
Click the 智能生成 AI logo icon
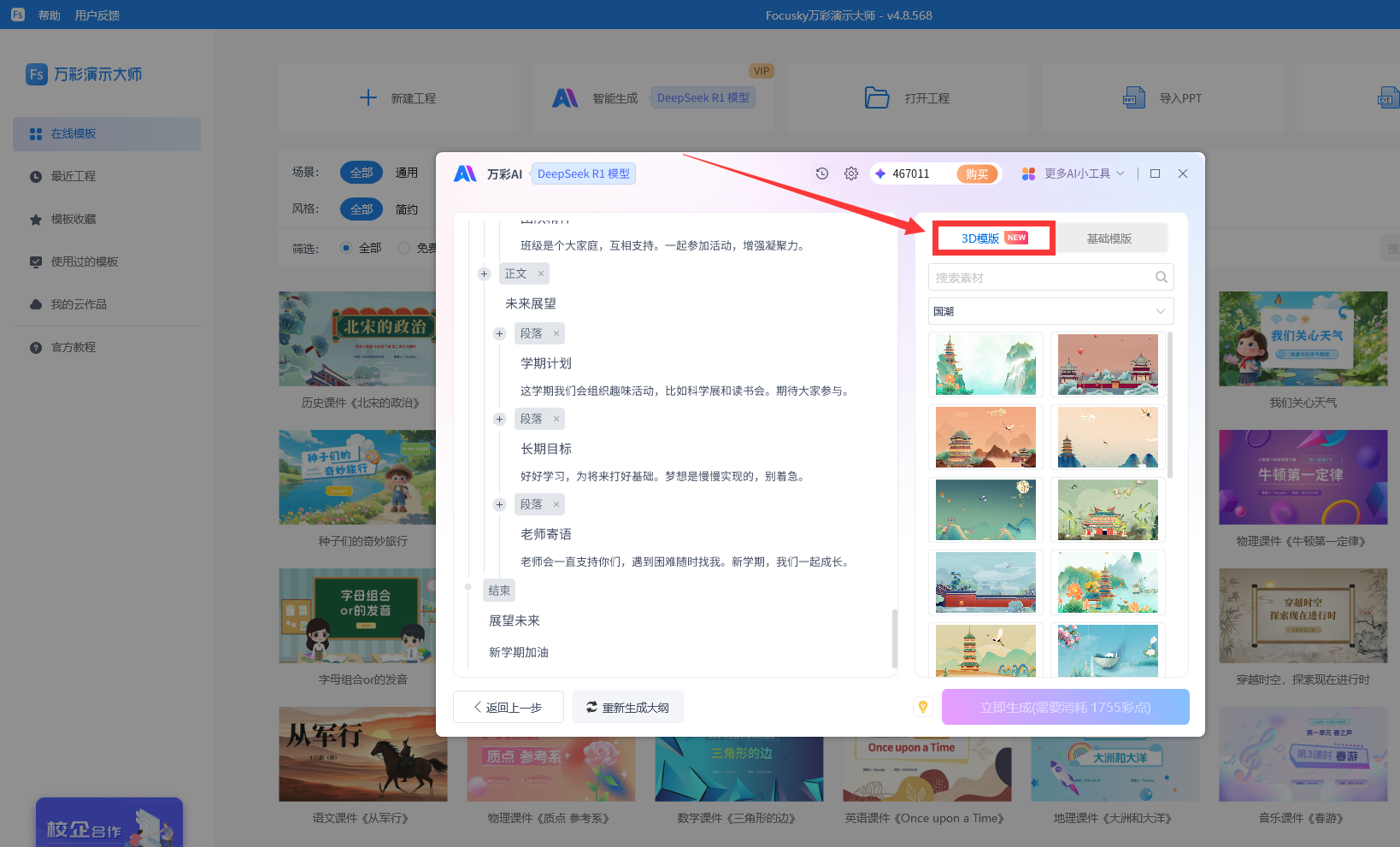tap(565, 97)
